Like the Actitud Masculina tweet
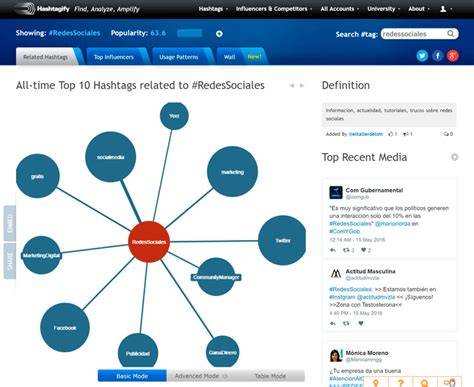 [x=361, y=323]
